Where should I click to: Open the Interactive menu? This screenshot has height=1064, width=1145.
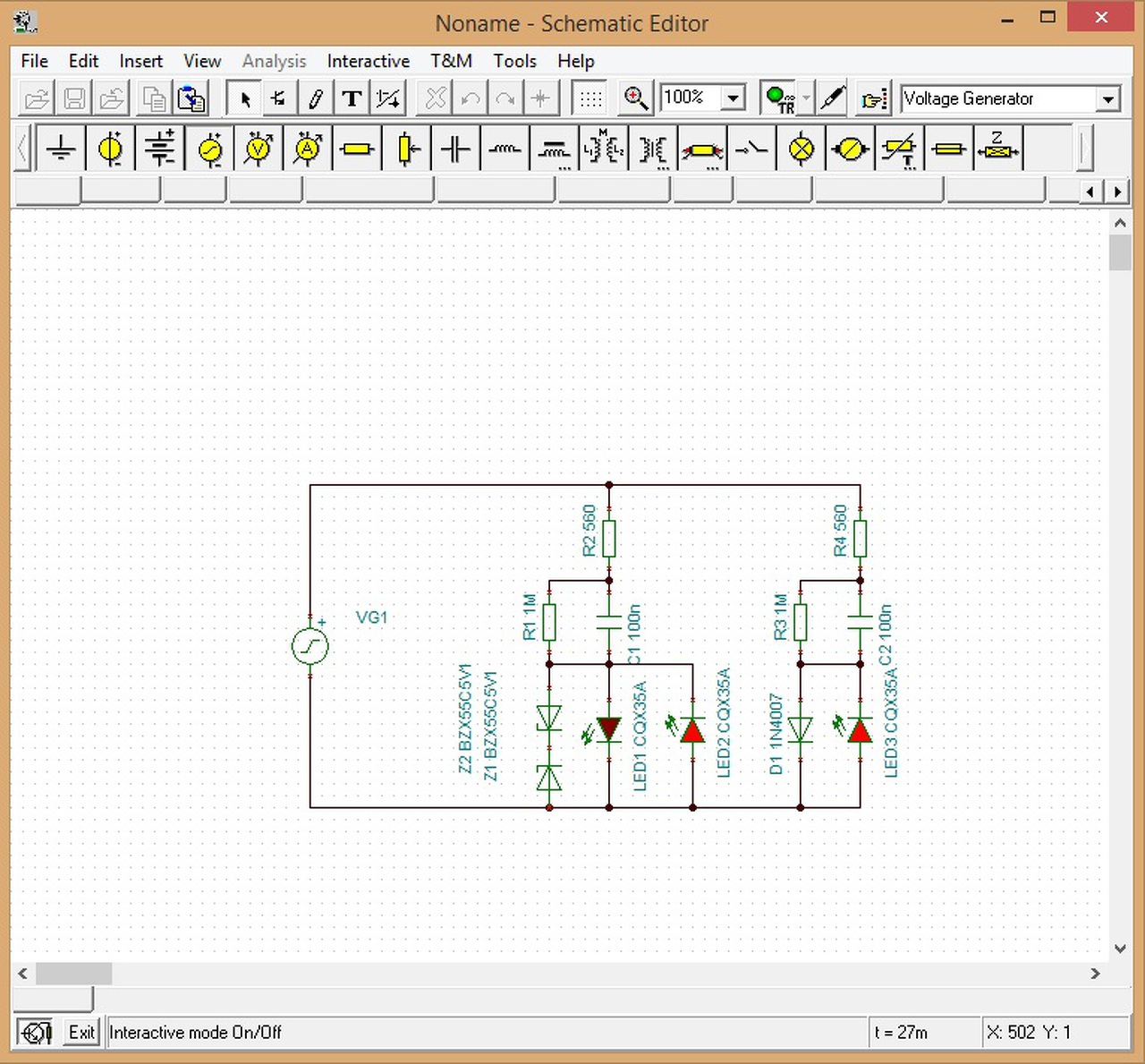(369, 61)
